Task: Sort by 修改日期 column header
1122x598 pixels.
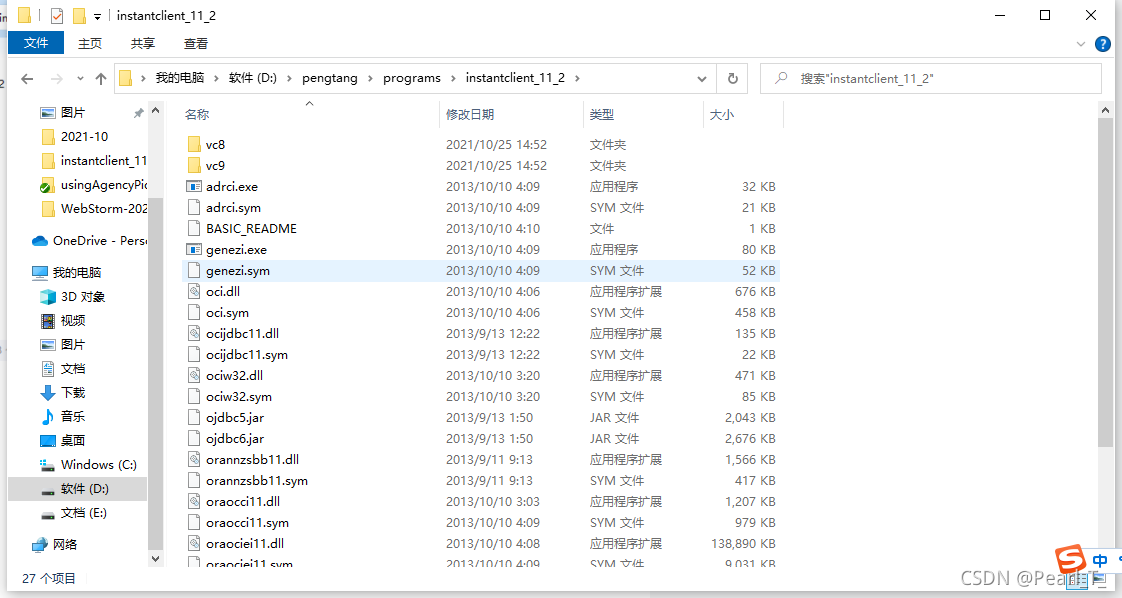Action: (469, 114)
